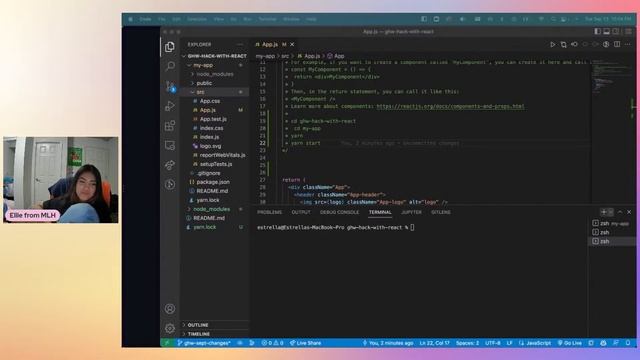Screen dimensions: 640x360
Task: Open the Customize Layout icon in title bar
Action: pos(629,31)
